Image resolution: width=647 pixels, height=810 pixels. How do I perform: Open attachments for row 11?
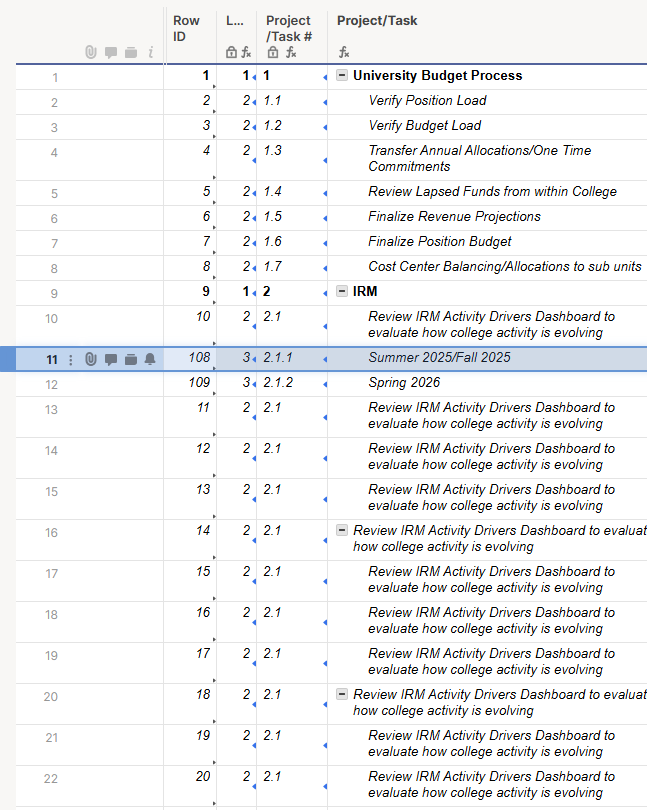[91, 359]
